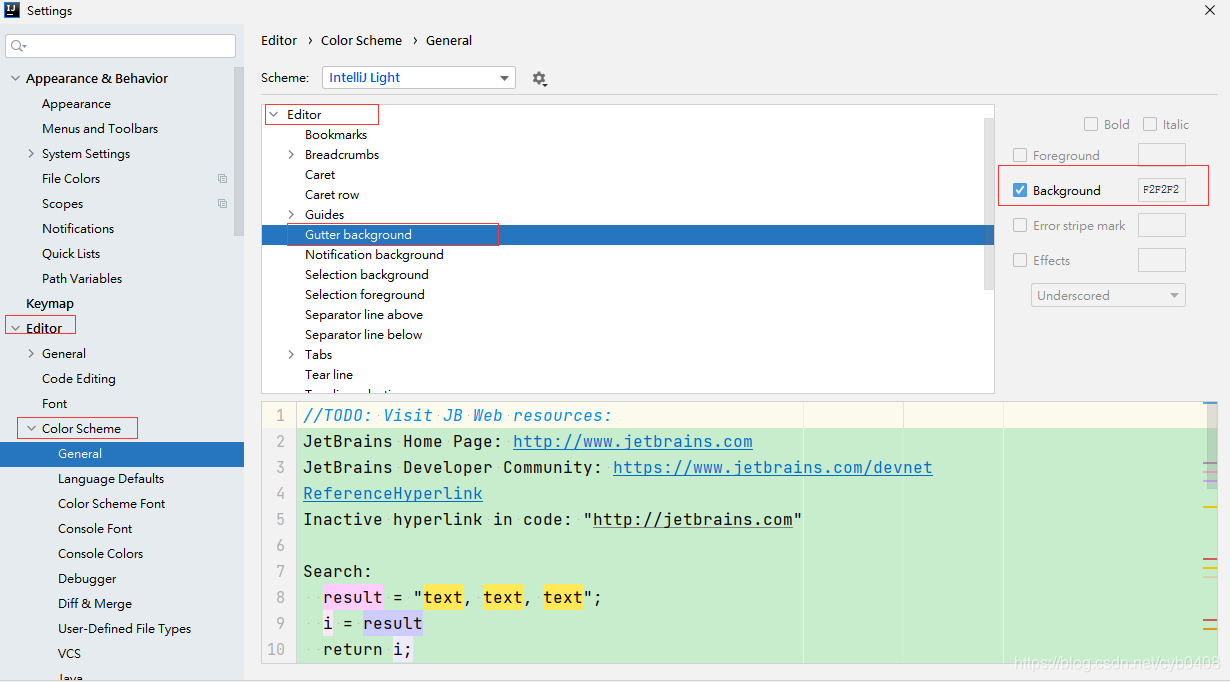Viewport: 1230px width, 682px height.
Task: Collapse Appearance & Behavior section
Action: tap(15, 79)
